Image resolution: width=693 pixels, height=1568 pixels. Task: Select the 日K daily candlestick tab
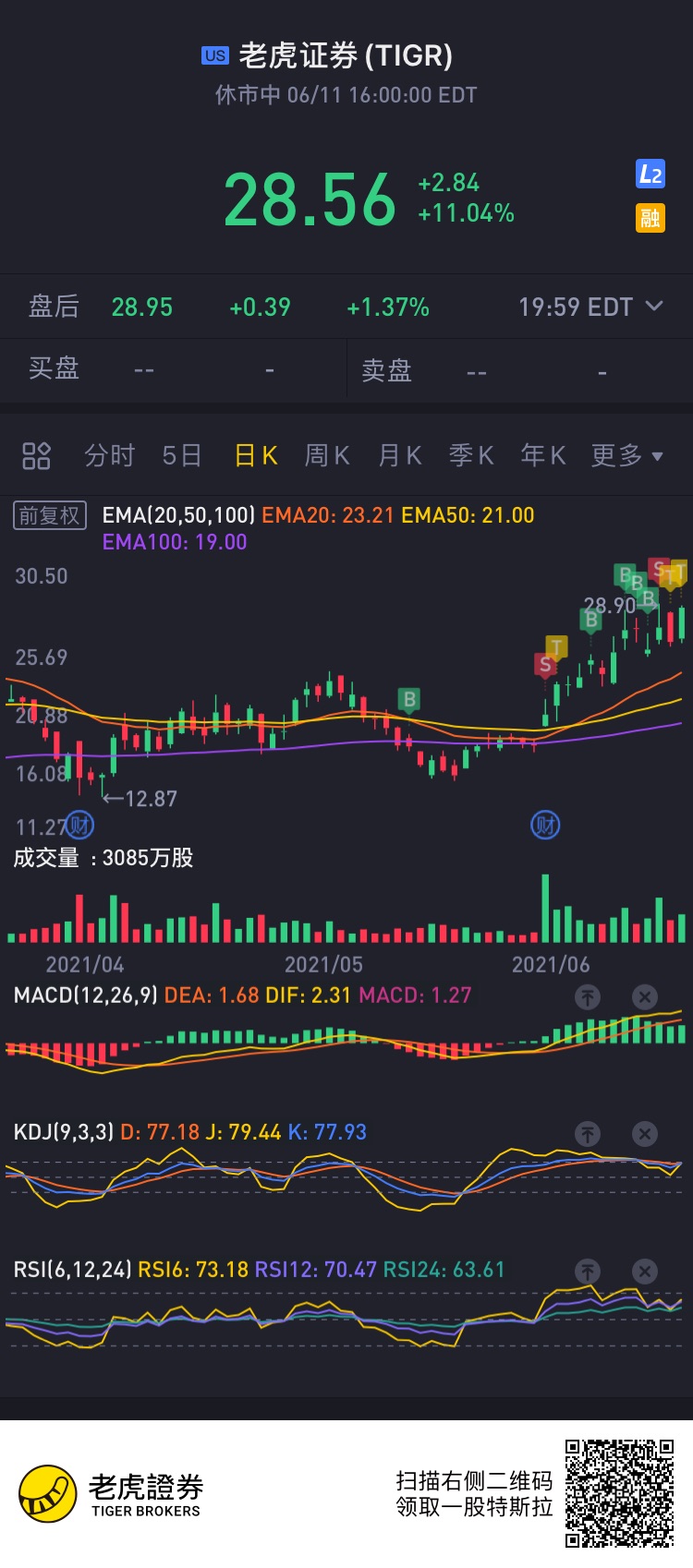point(256,455)
